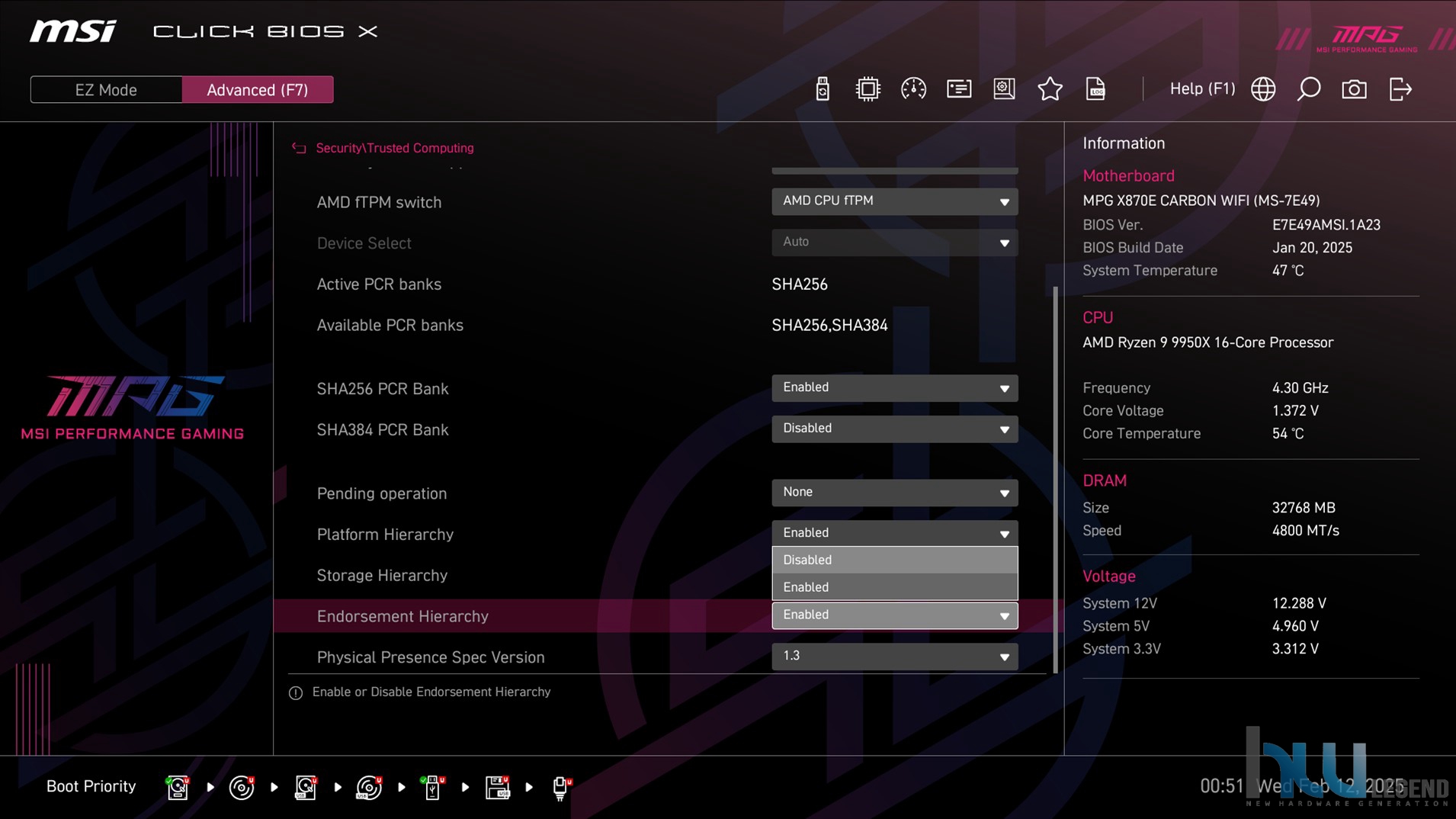Select the USB CD/DVD boot device
Viewport: 1456px width, 819px height.
(x=369, y=787)
